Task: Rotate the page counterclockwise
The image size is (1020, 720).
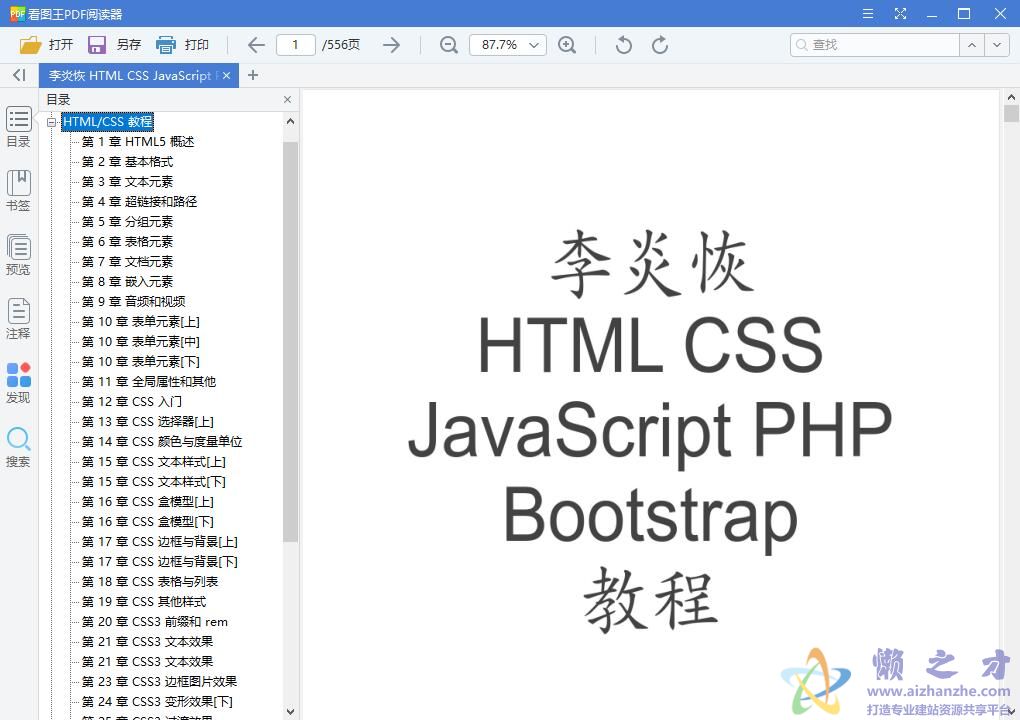Action: point(620,45)
